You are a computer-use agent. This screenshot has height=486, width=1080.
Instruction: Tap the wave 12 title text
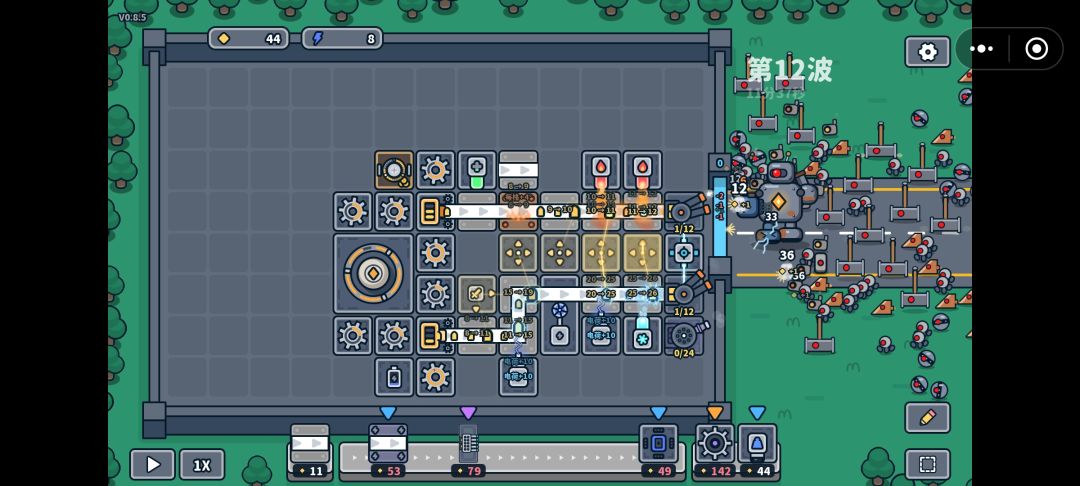pyautogui.click(x=790, y=70)
